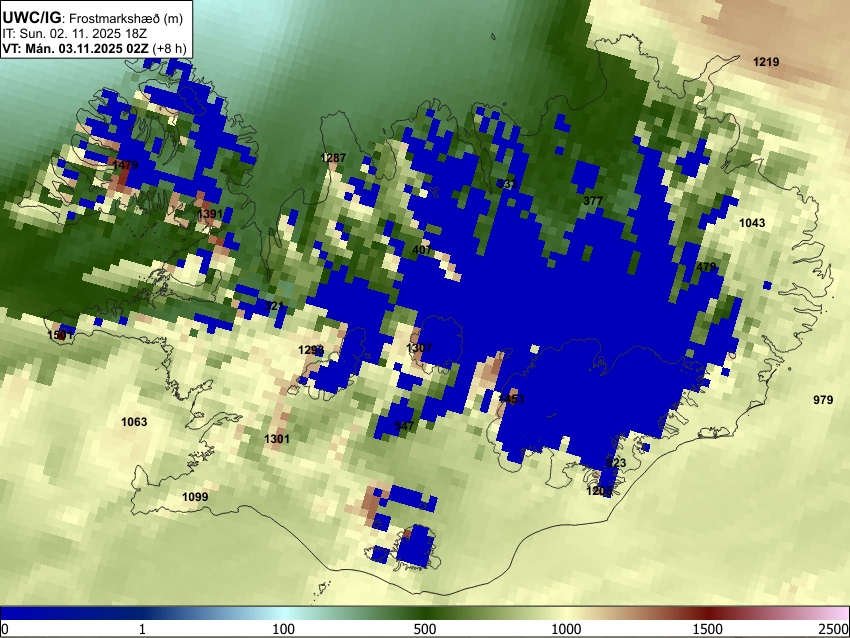
Task: Click the '1' tick label on the color scale
Action: click(142, 629)
